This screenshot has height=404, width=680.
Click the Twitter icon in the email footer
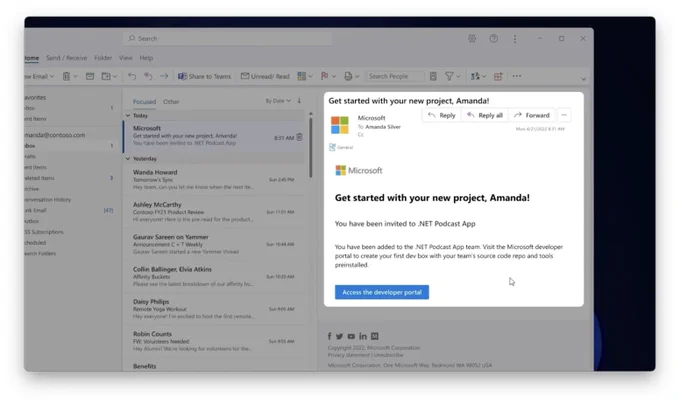pyautogui.click(x=340, y=336)
